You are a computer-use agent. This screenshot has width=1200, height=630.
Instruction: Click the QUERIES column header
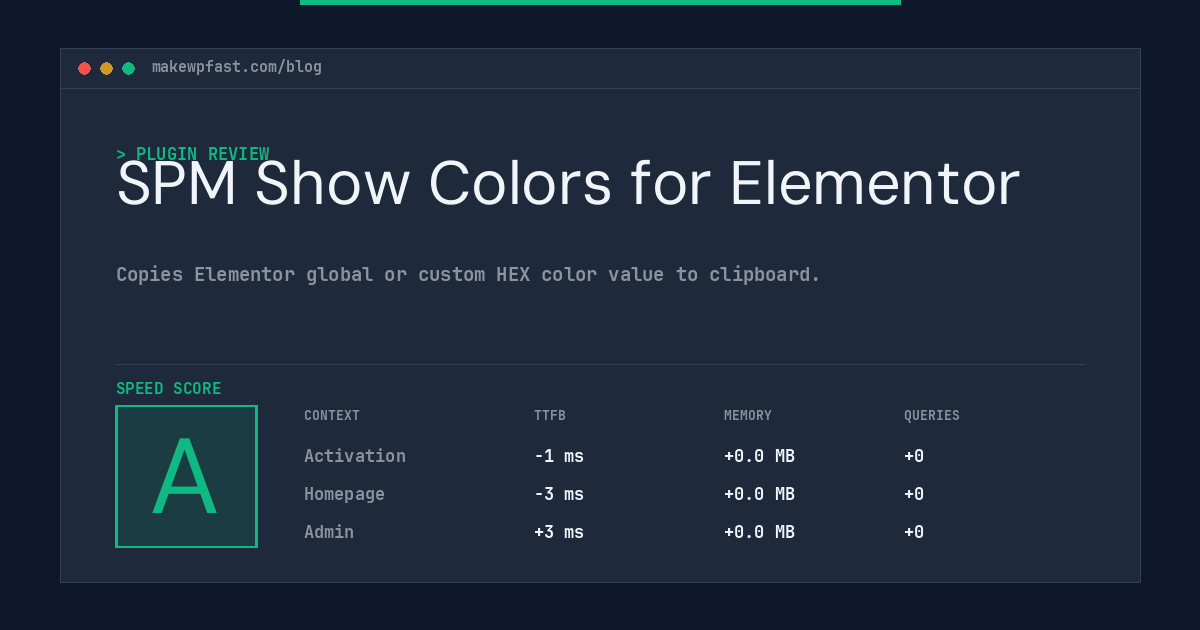pos(932,415)
